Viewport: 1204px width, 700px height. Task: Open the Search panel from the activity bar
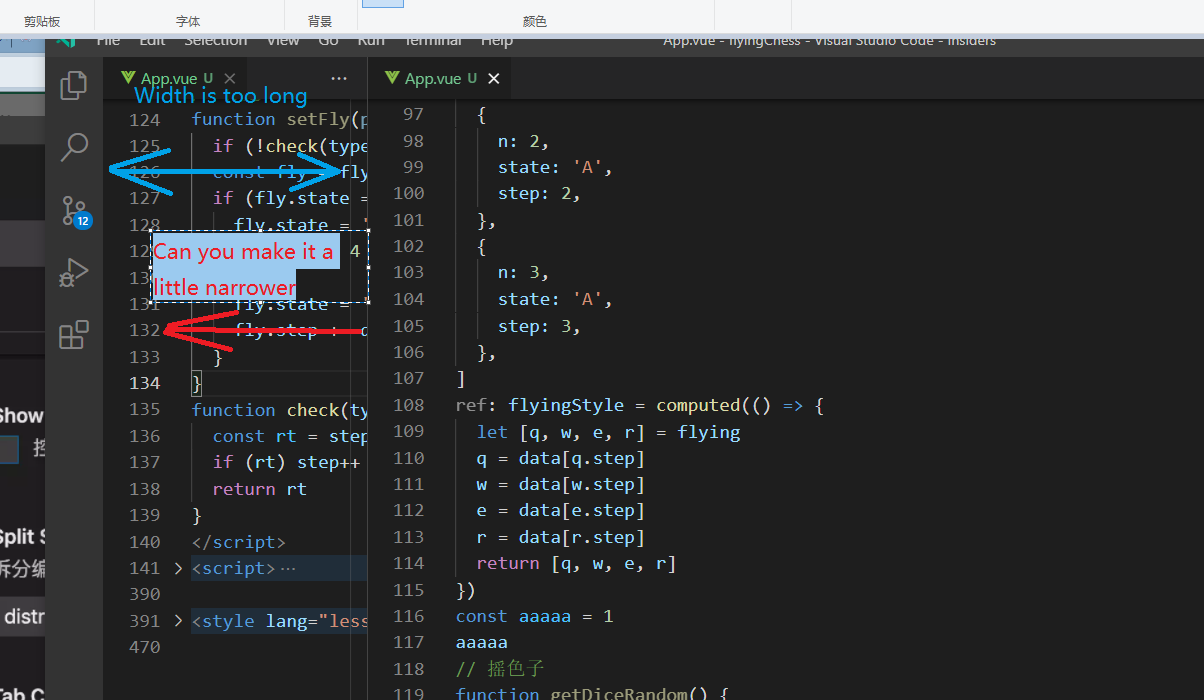73,147
